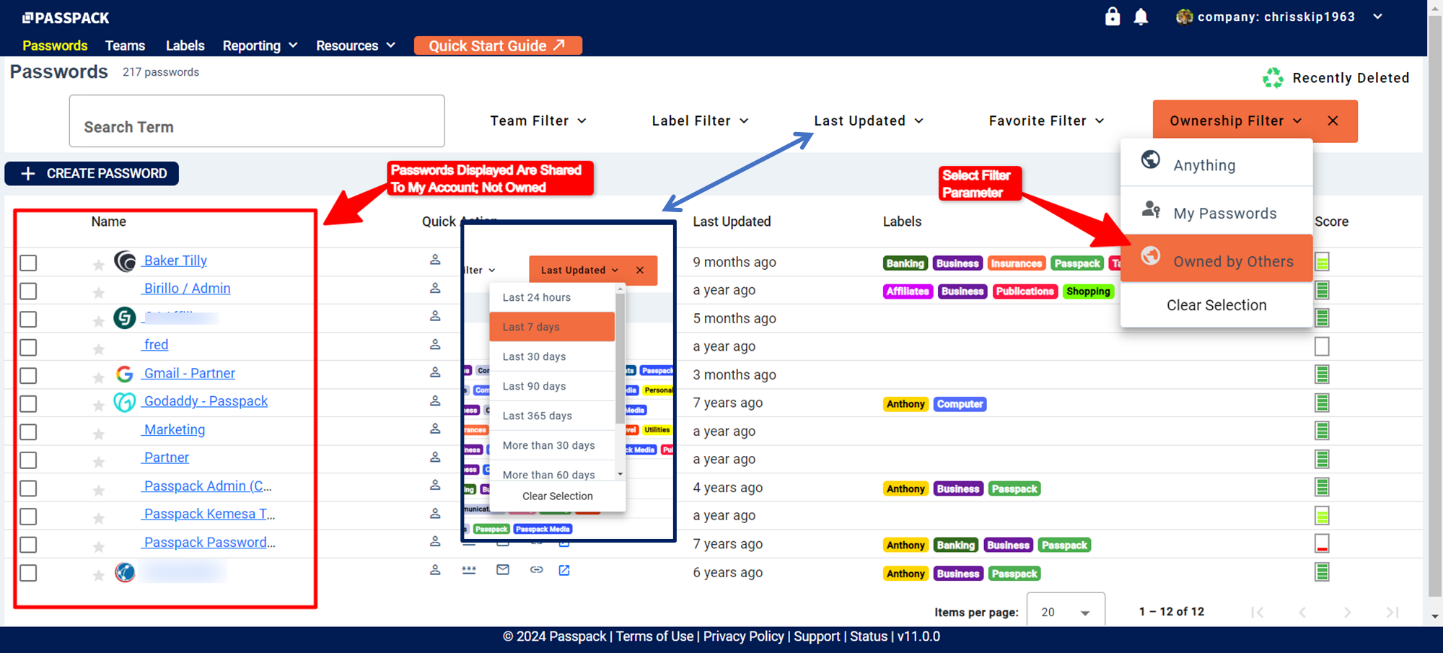Open the Team Filter dropdown
Image resolution: width=1443 pixels, height=653 pixels.
[x=538, y=121]
